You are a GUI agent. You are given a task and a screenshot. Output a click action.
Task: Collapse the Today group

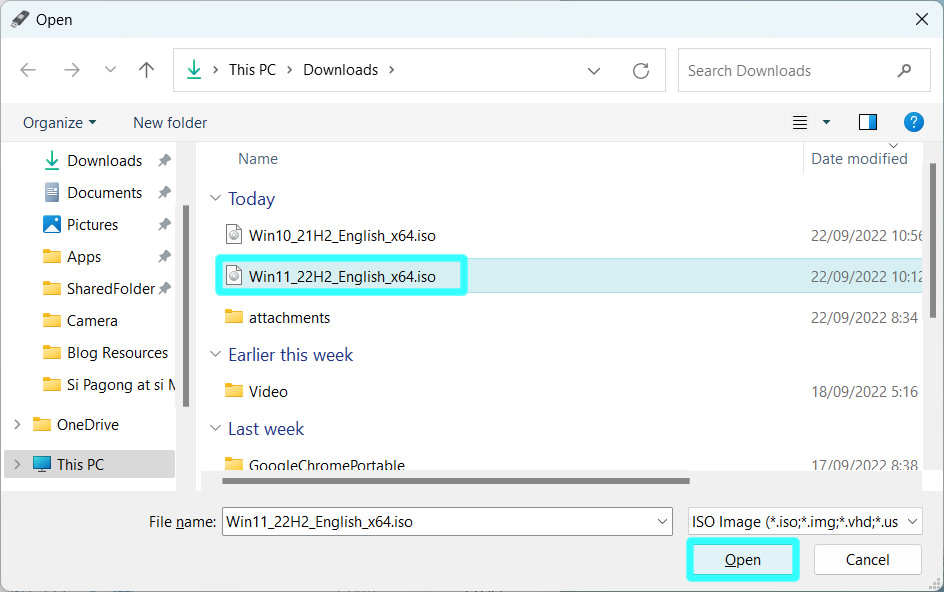(215, 198)
